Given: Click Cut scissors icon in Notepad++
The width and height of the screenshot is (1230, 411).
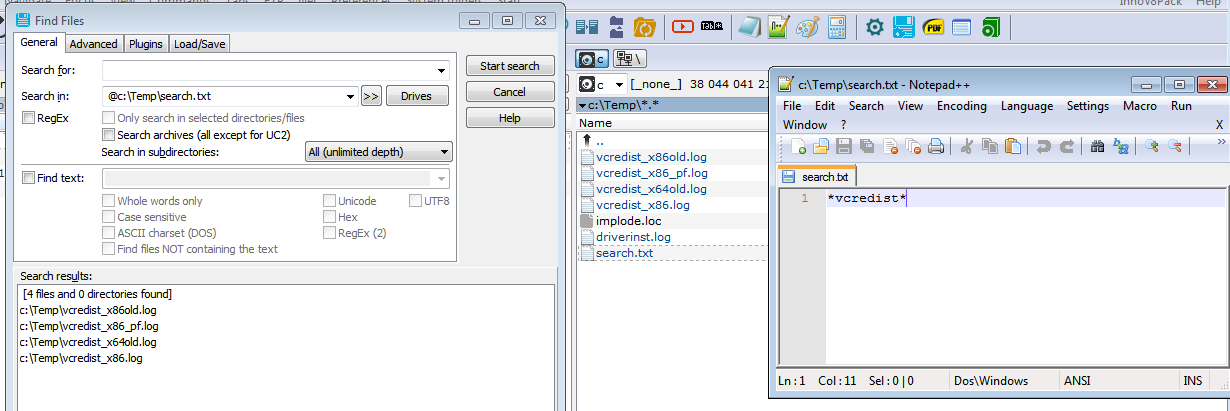Looking at the screenshot, I should click(967, 147).
